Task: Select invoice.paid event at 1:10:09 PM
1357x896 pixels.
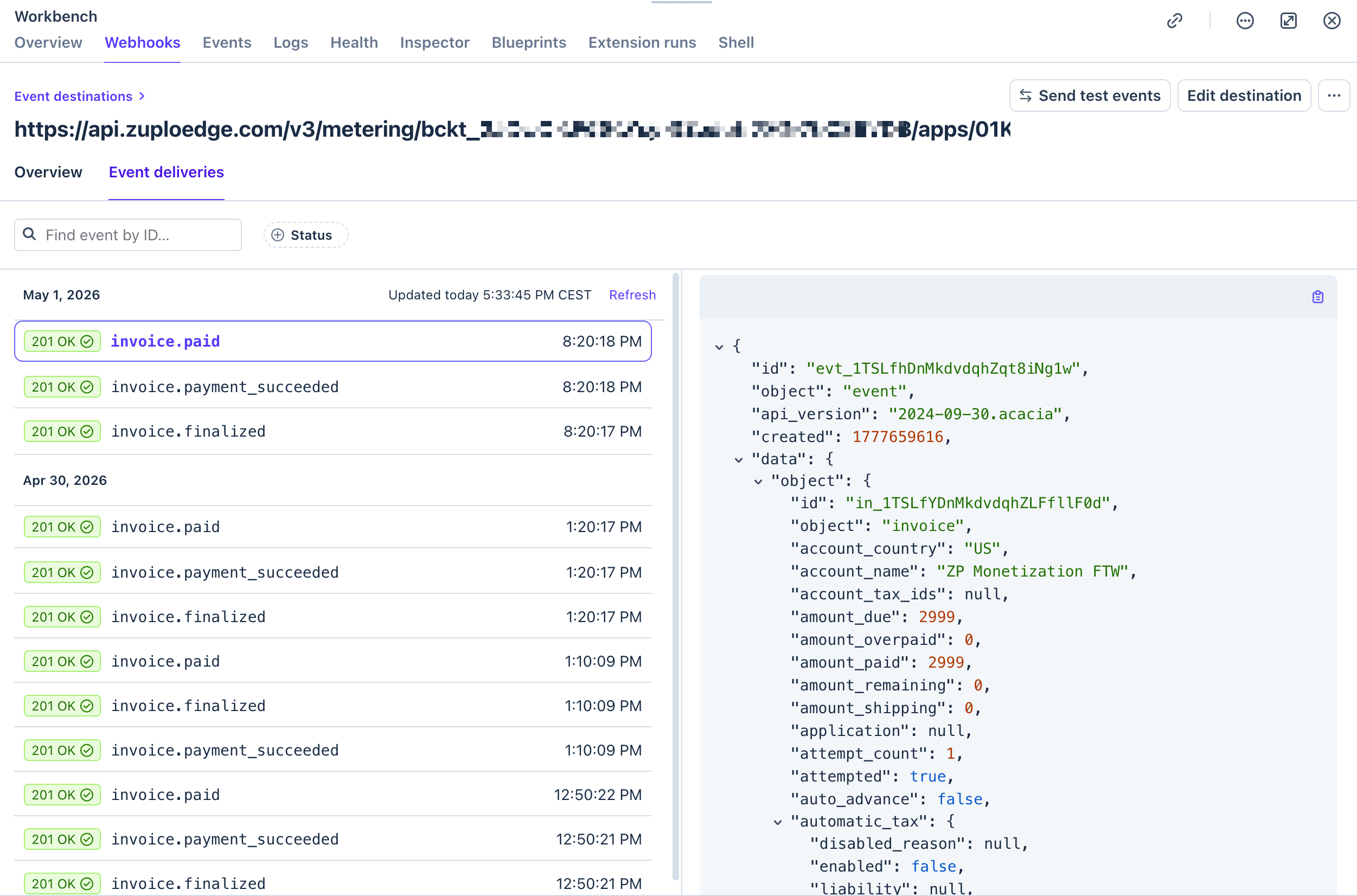Action: point(332,661)
